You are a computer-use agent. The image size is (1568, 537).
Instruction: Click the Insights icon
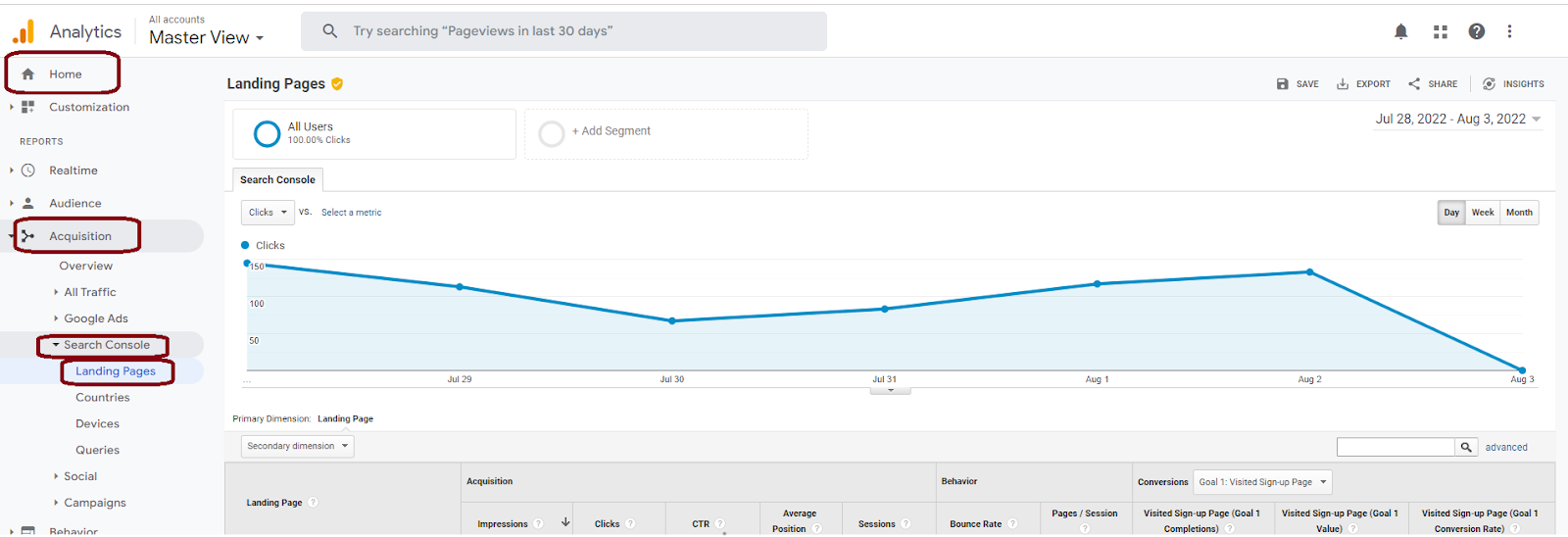click(x=1489, y=84)
